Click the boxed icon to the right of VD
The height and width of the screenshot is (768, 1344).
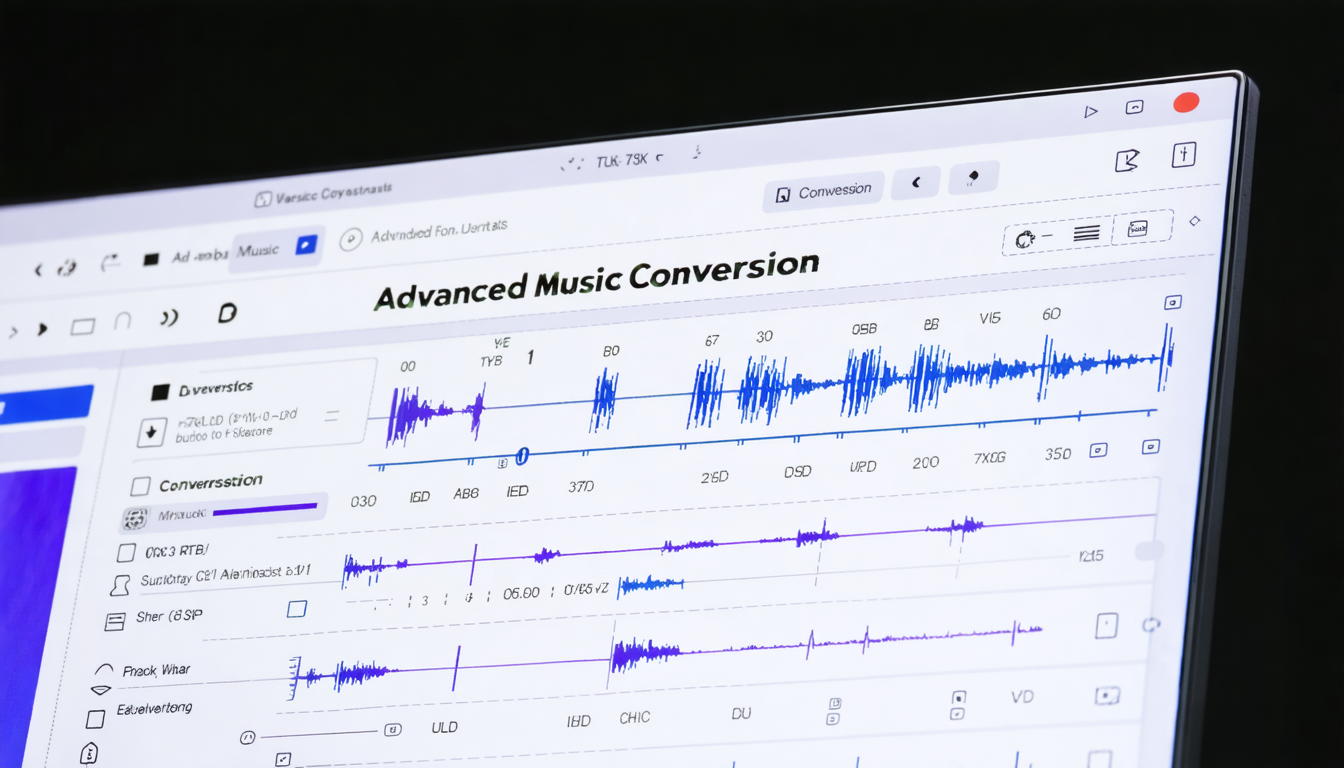[x=1105, y=695]
